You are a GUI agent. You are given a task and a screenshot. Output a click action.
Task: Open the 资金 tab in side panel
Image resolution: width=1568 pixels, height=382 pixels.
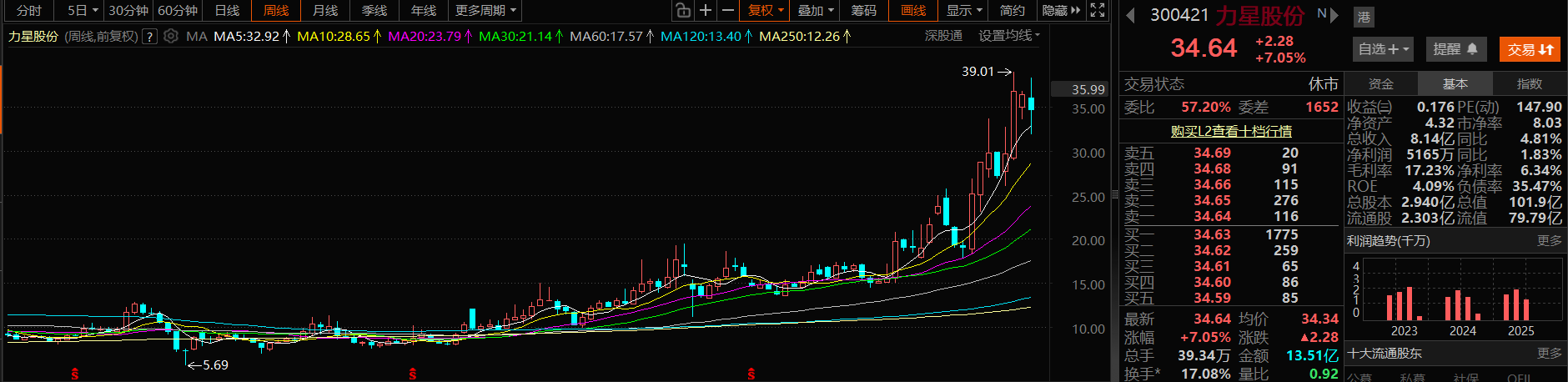[x=1381, y=83]
